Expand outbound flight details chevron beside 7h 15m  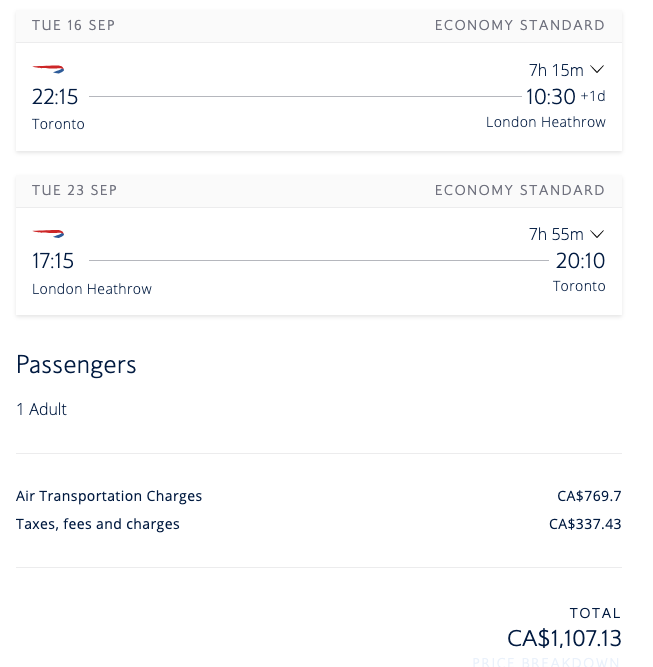pos(597,69)
